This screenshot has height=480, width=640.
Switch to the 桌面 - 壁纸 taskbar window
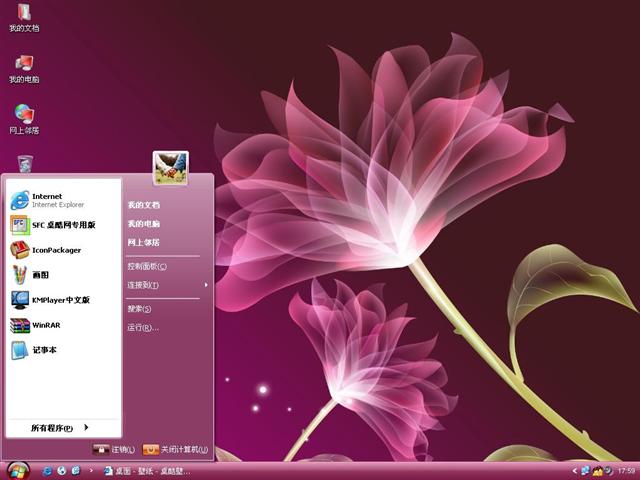coord(147,471)
